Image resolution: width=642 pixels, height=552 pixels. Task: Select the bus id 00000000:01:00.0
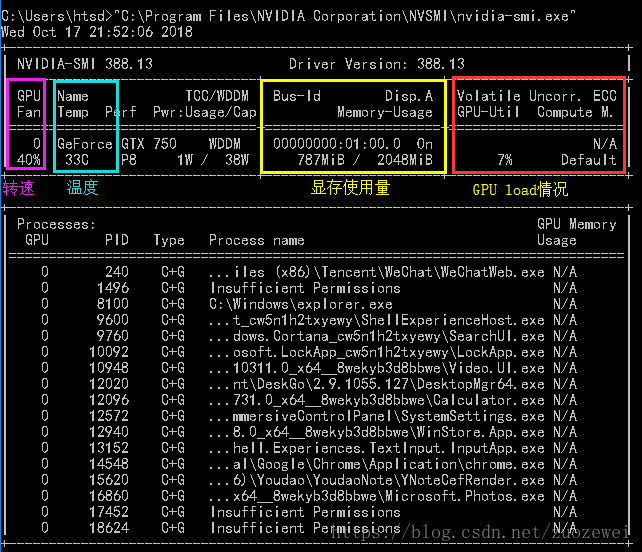tap(337, 144)
